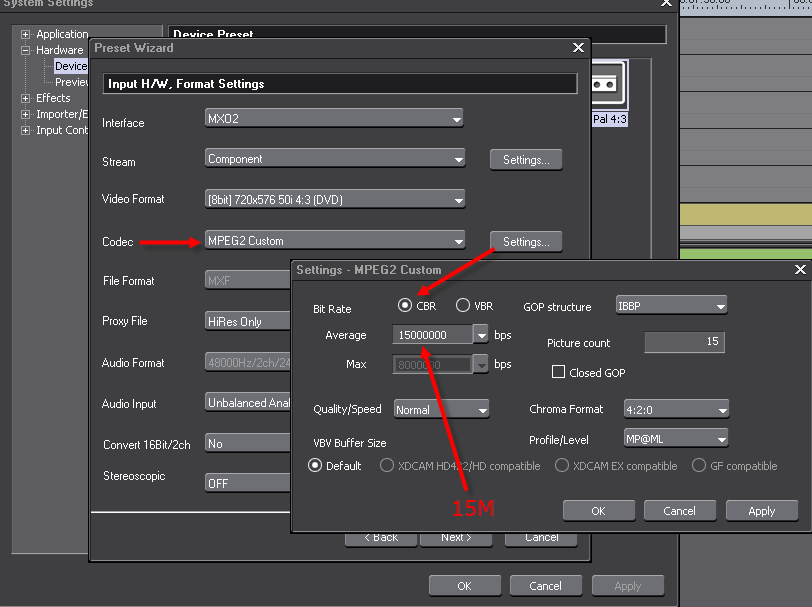
Task: Select CBR bit rate option
Action: pos(404,306)
